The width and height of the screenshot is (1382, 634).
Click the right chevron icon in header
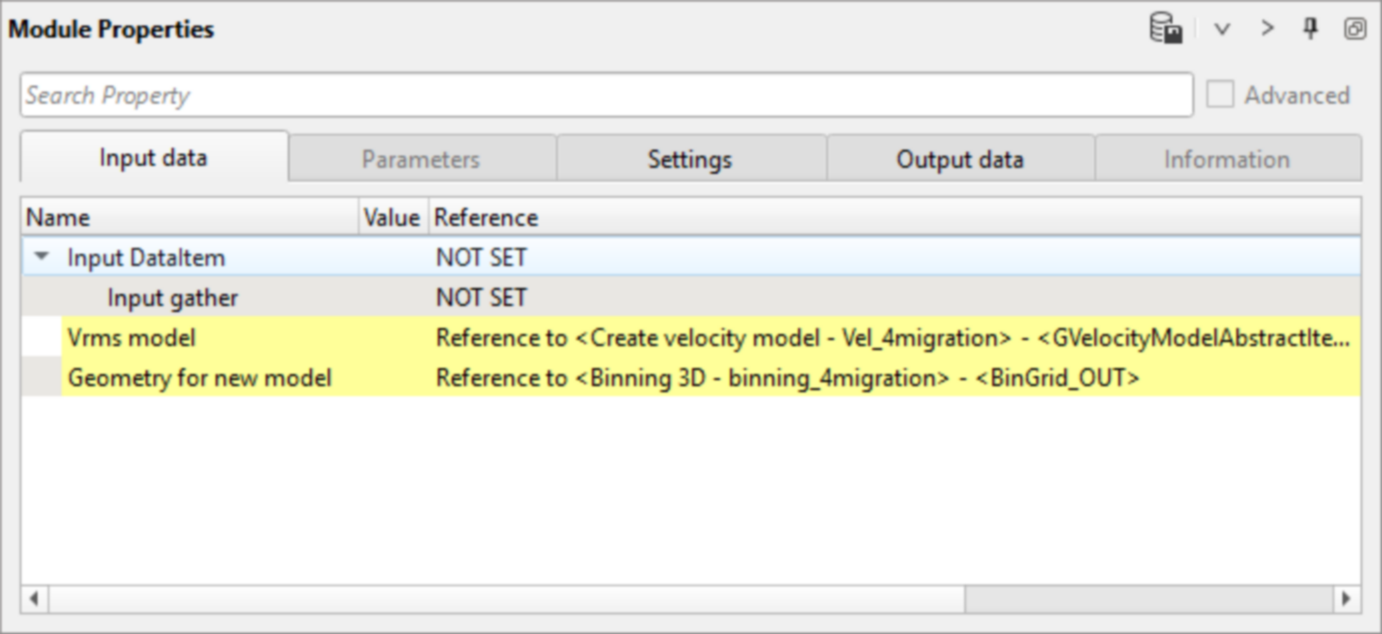(1267, 29)
